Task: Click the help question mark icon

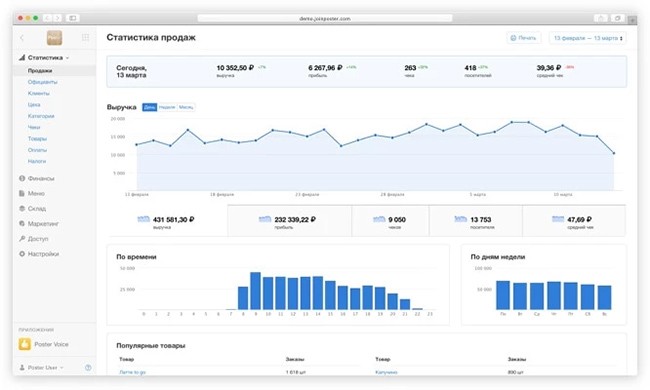Action: (88, 368)
